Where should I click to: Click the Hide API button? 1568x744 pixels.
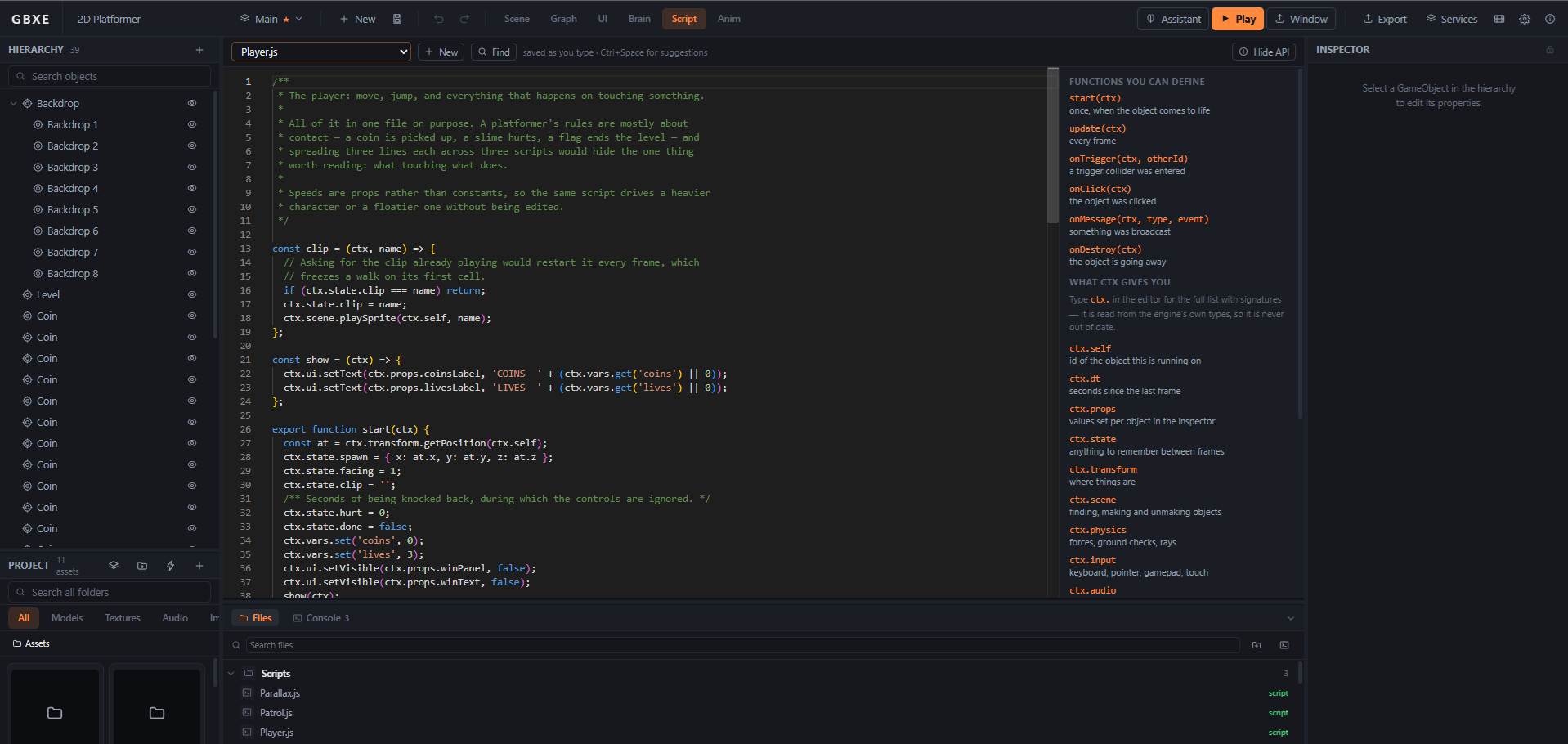click(x=1264, y=52)
